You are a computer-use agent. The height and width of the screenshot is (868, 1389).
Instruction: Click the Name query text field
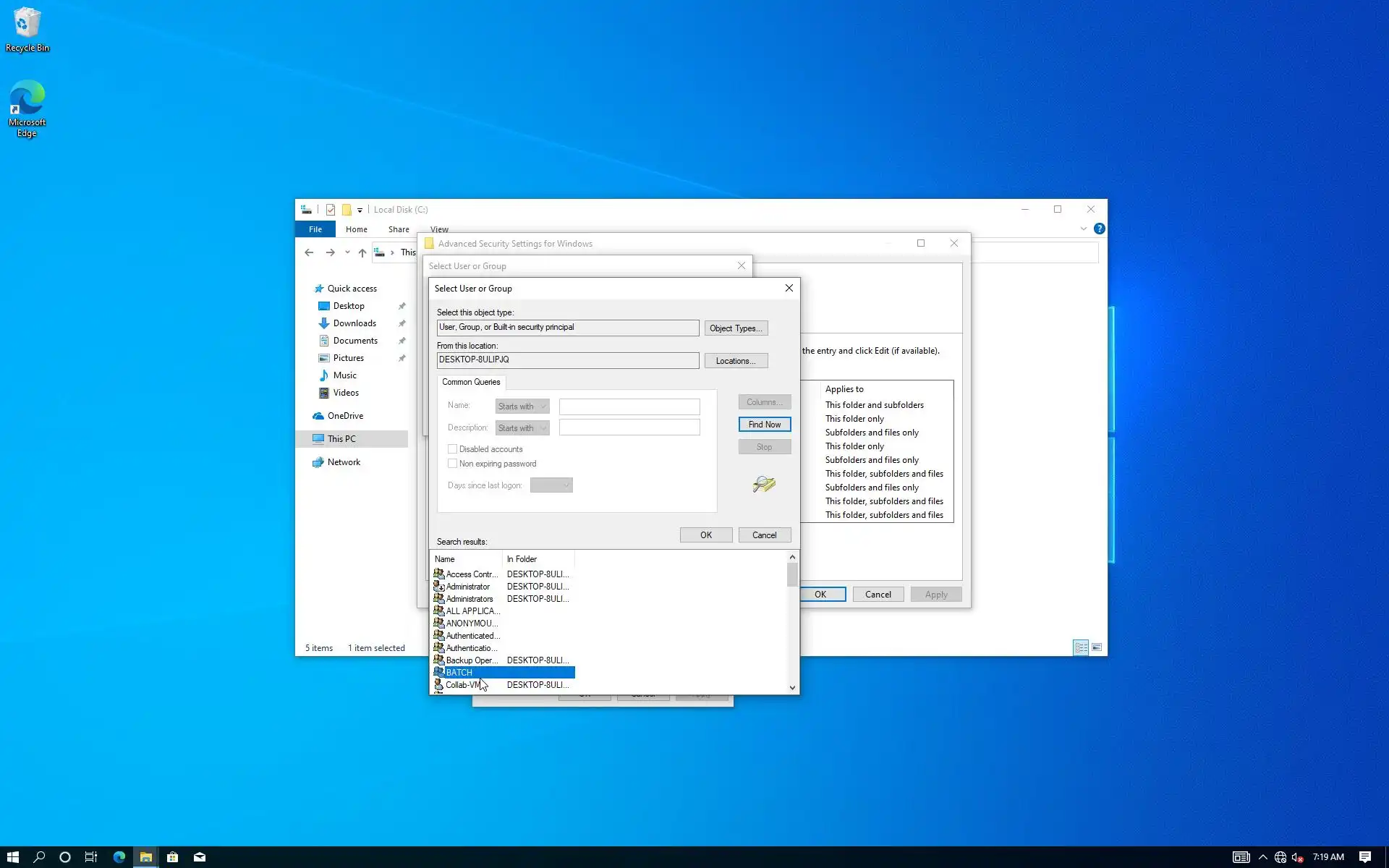(629, 407)
